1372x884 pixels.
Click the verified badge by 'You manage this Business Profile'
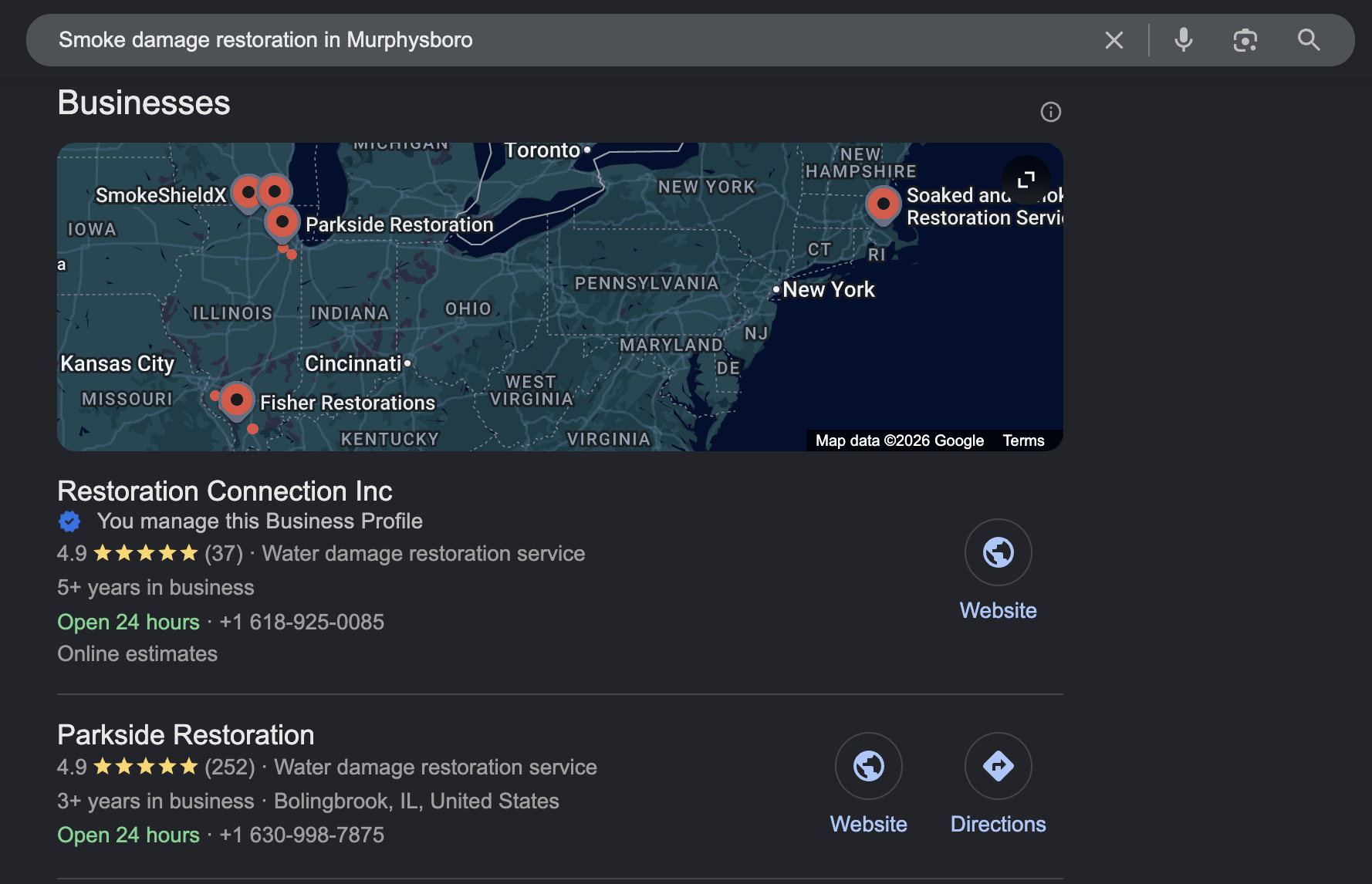(x=69, y=521)
